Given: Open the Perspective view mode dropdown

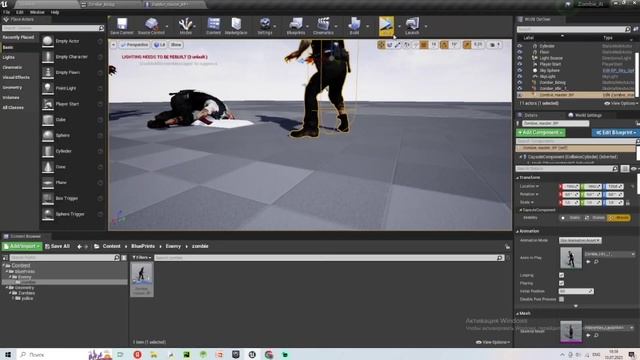Looking at the screenshot, I should tap(135, 45).
